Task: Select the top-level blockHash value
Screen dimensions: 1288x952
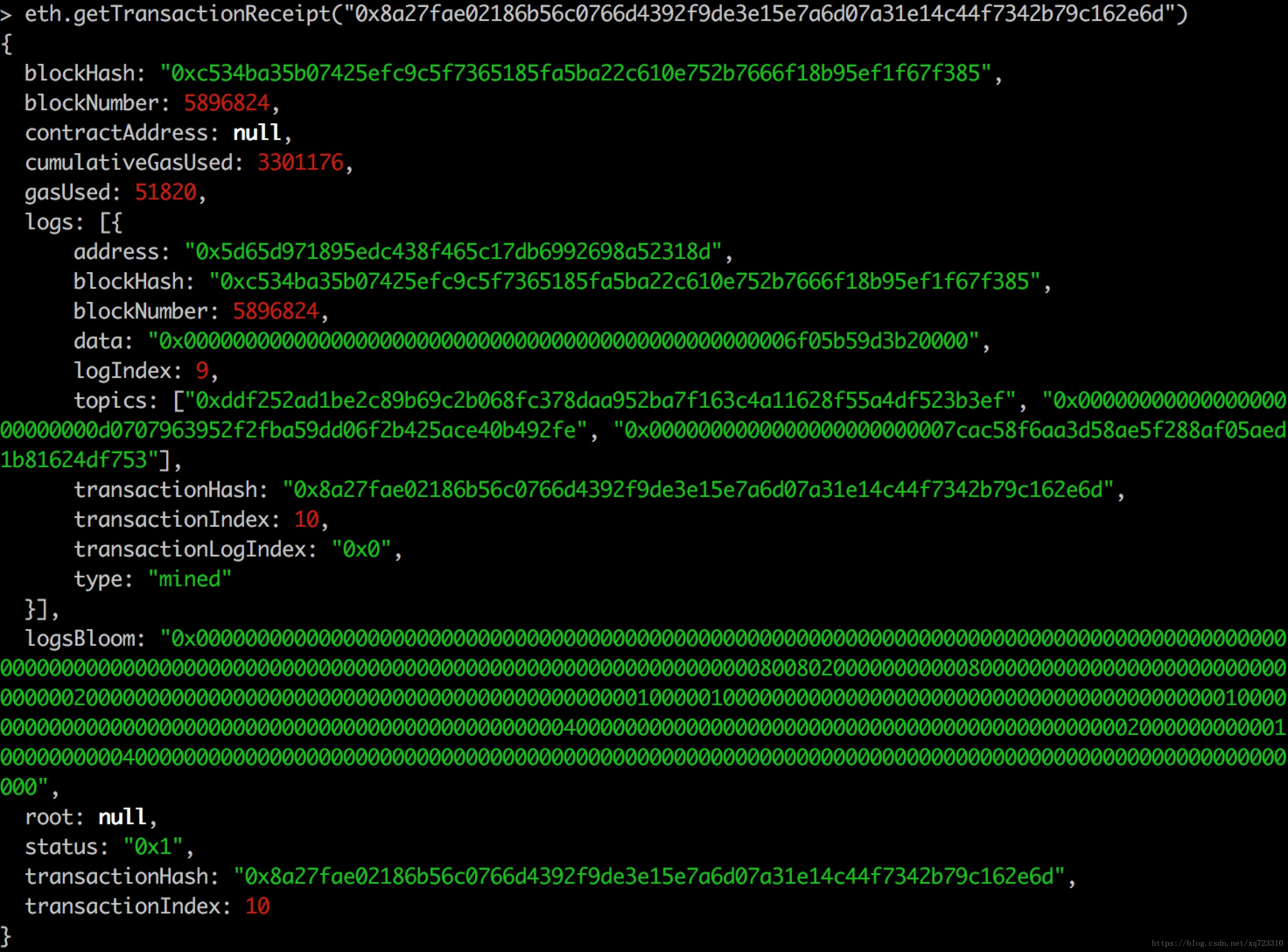Action: coord(576,73)
